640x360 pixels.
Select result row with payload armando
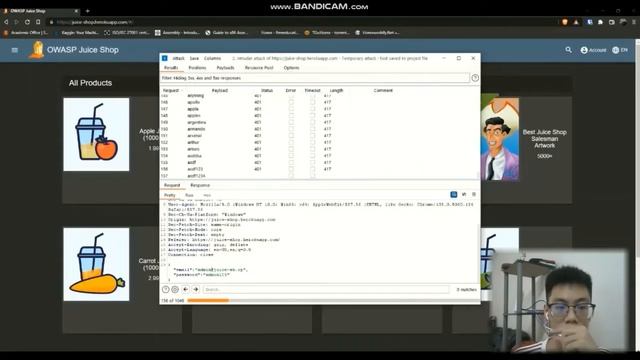click(x=320, y=129)
